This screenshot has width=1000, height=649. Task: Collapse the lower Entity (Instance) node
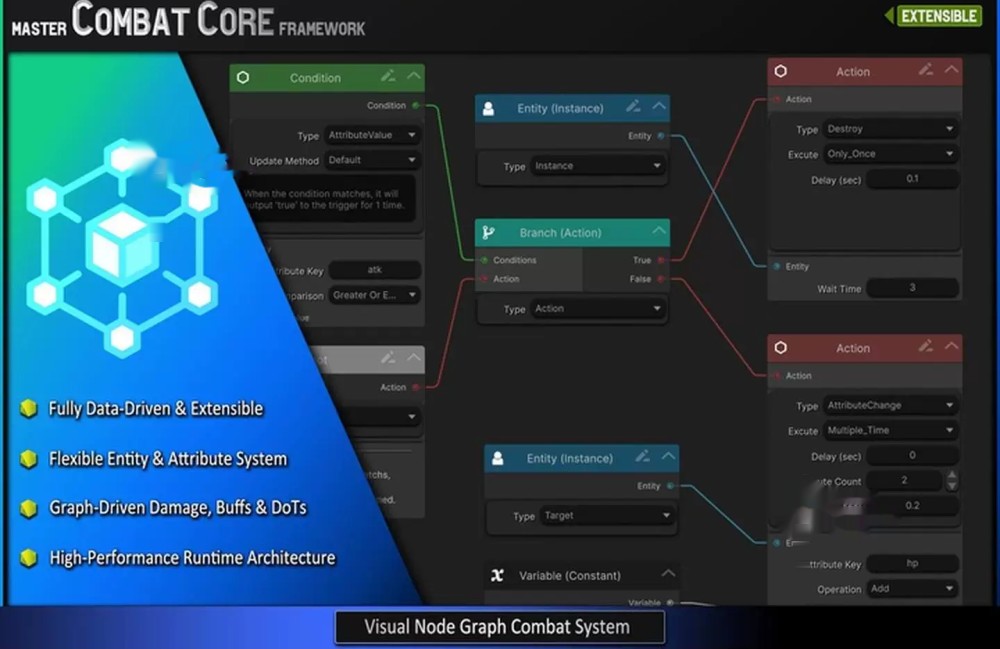click(x=668, y=456)
